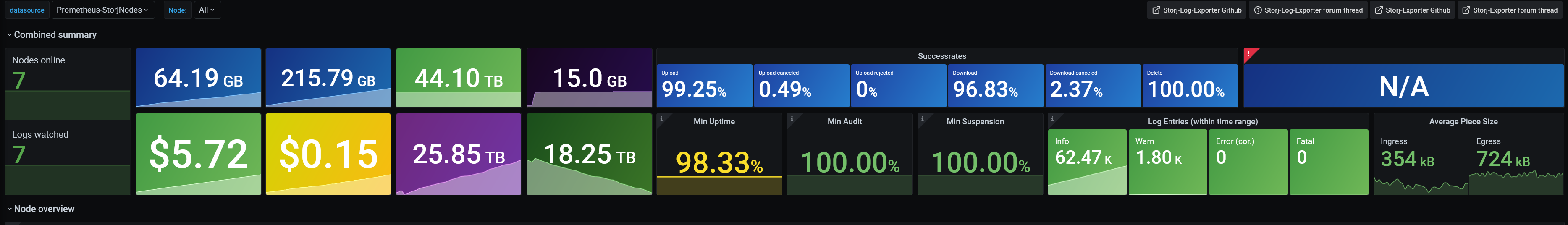This screenshot has width=1568, height=225.
Task: Click the question-mark icon beside Storj-Log-Exporter forum thread
Action: click(1258, 10)
